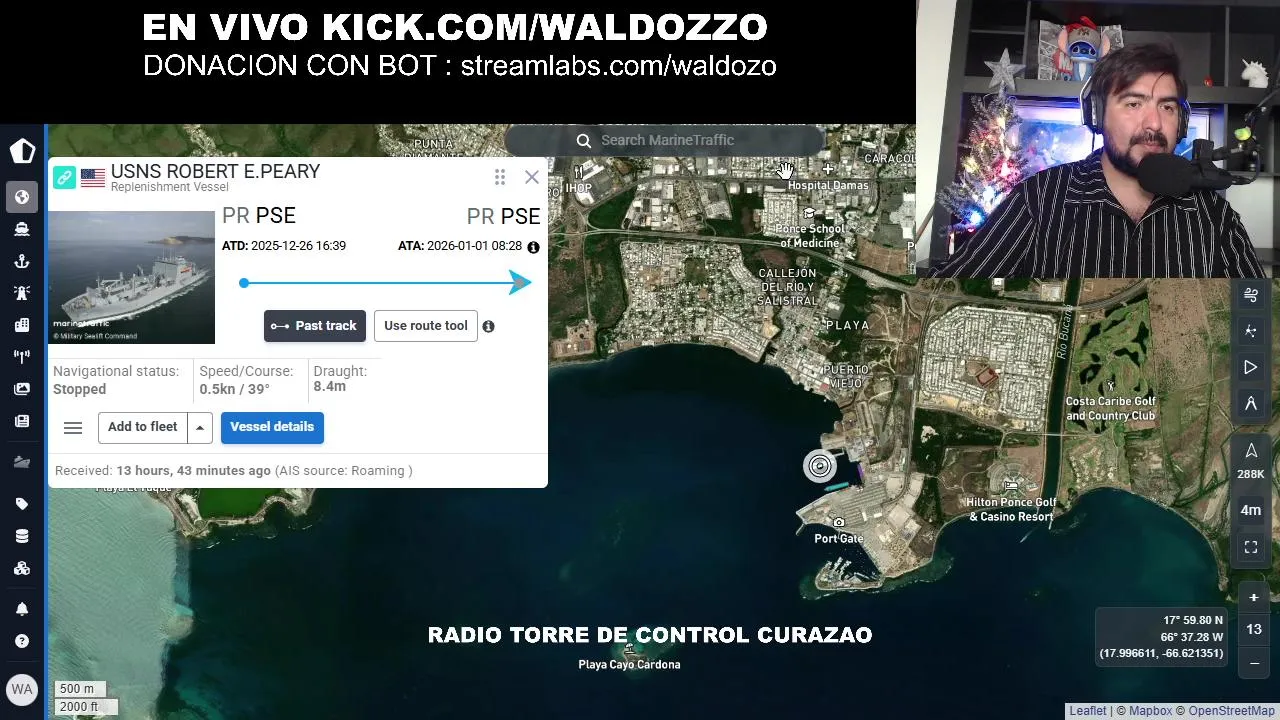Open info icon beside ATA time

coord(533,247)
